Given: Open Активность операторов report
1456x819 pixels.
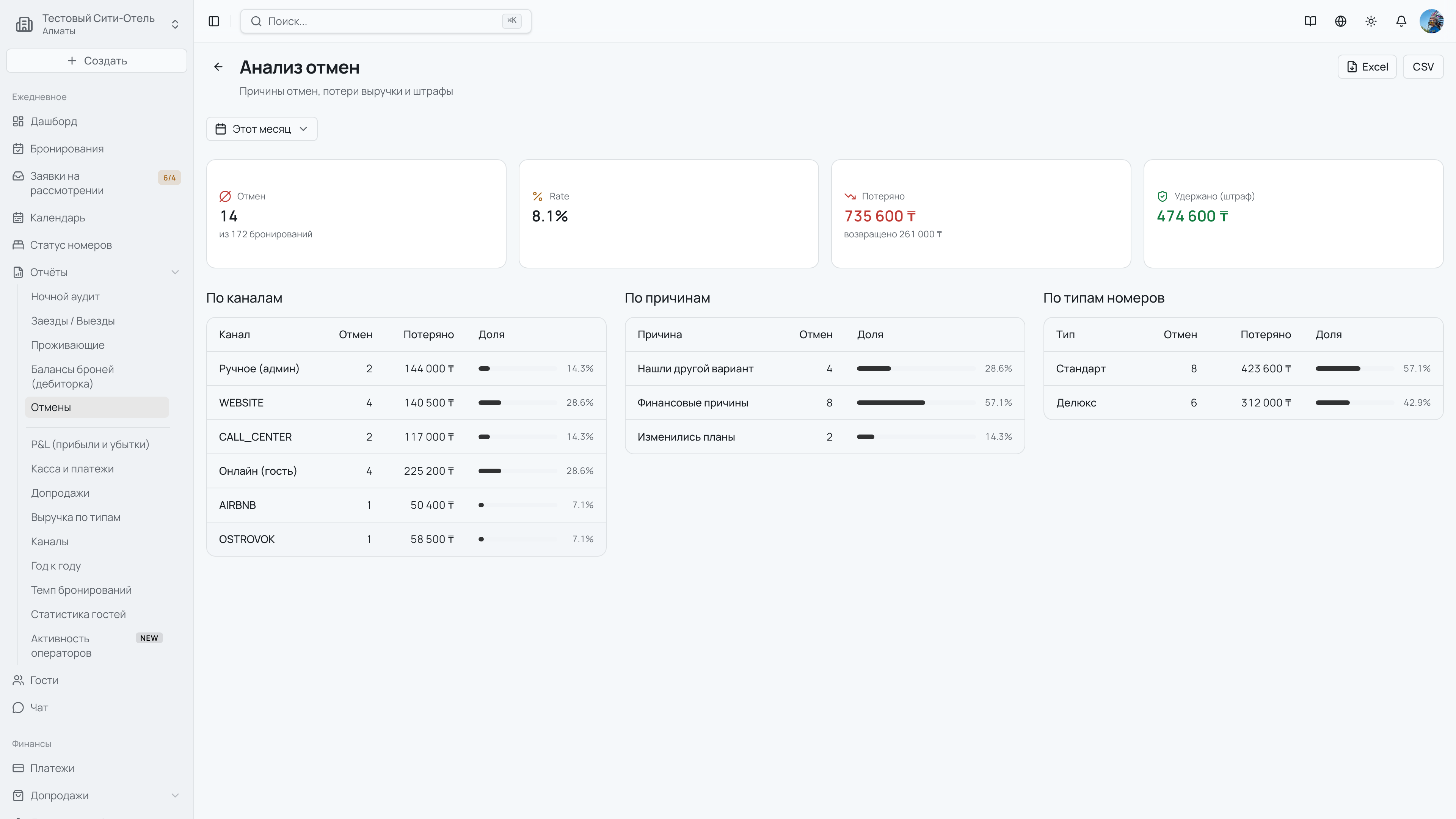Looking at the screenshot, I should click(x=61, y=645).
